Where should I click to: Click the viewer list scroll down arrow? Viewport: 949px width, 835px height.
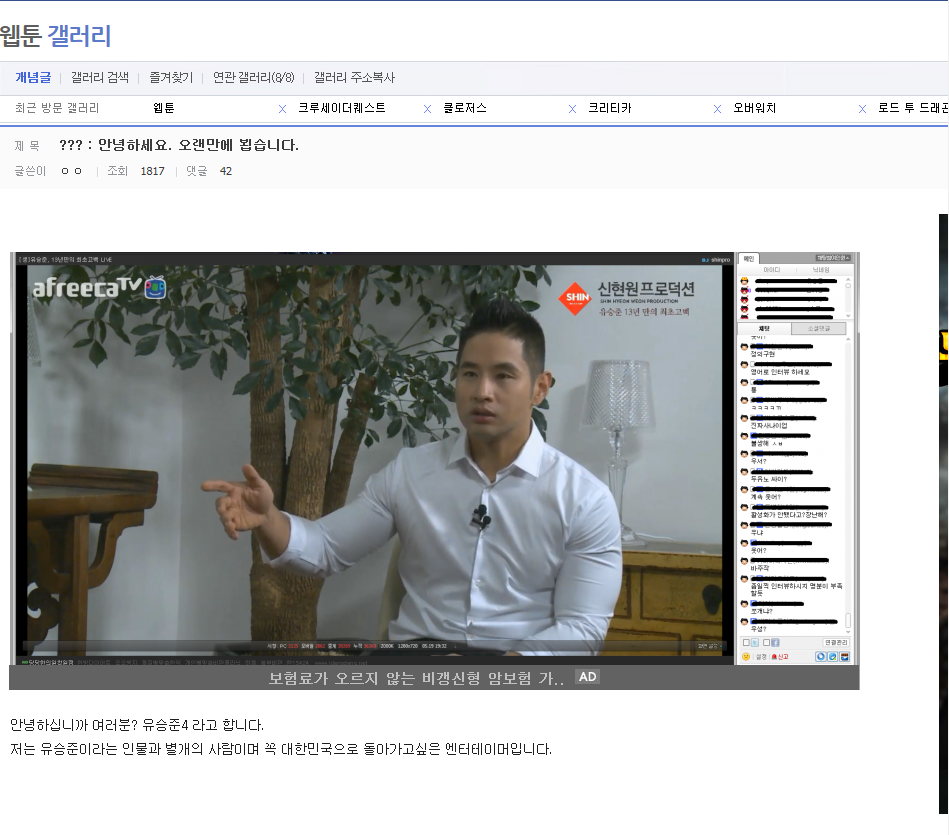(x=849, y=315)
